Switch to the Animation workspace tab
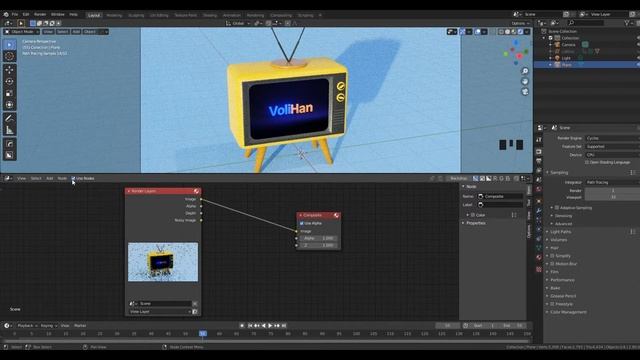The image size is (640, 360). click(232, 15)
